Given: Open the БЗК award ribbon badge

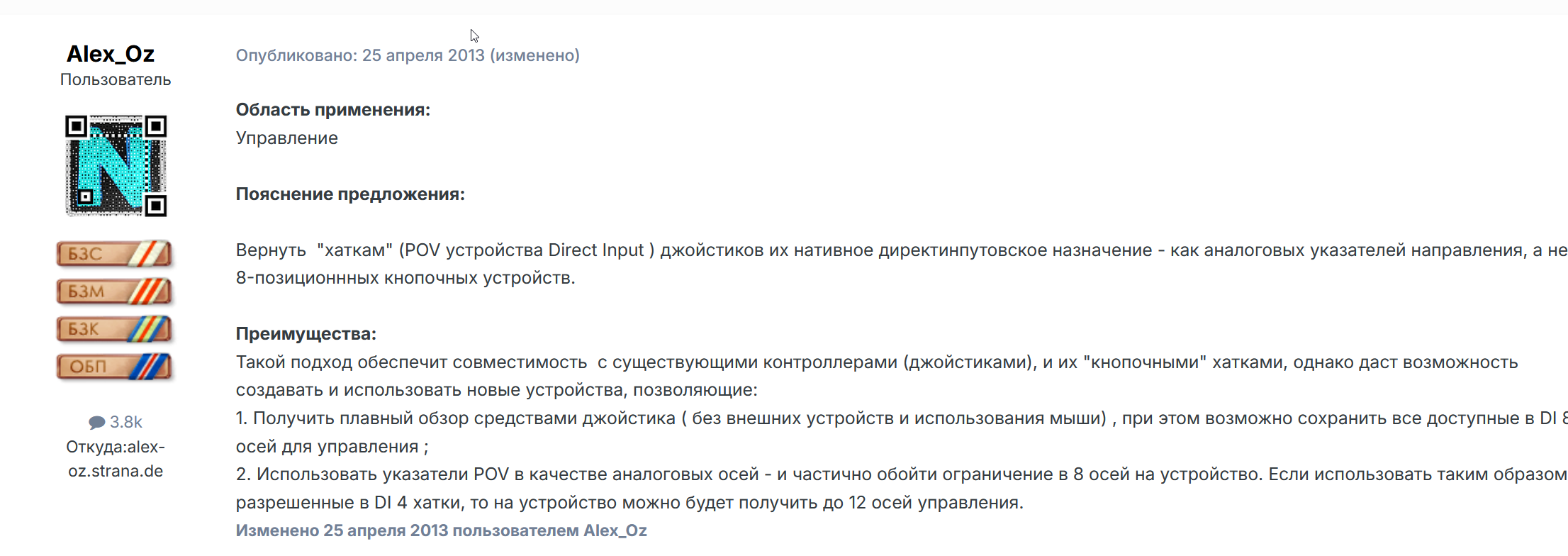Looking at the screenshot, I should pyautogui.click(x=115, y=329).
